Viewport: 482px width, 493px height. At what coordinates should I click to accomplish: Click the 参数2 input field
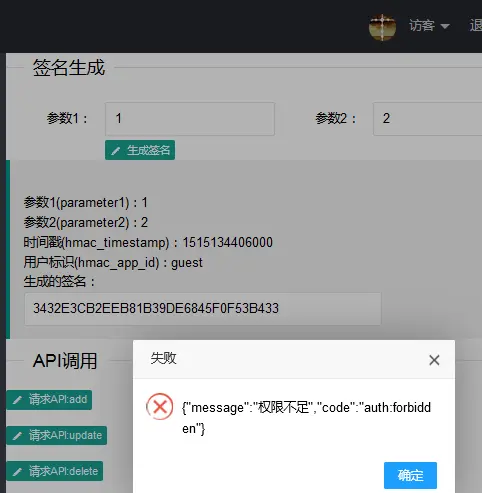[x=427, y=119]
